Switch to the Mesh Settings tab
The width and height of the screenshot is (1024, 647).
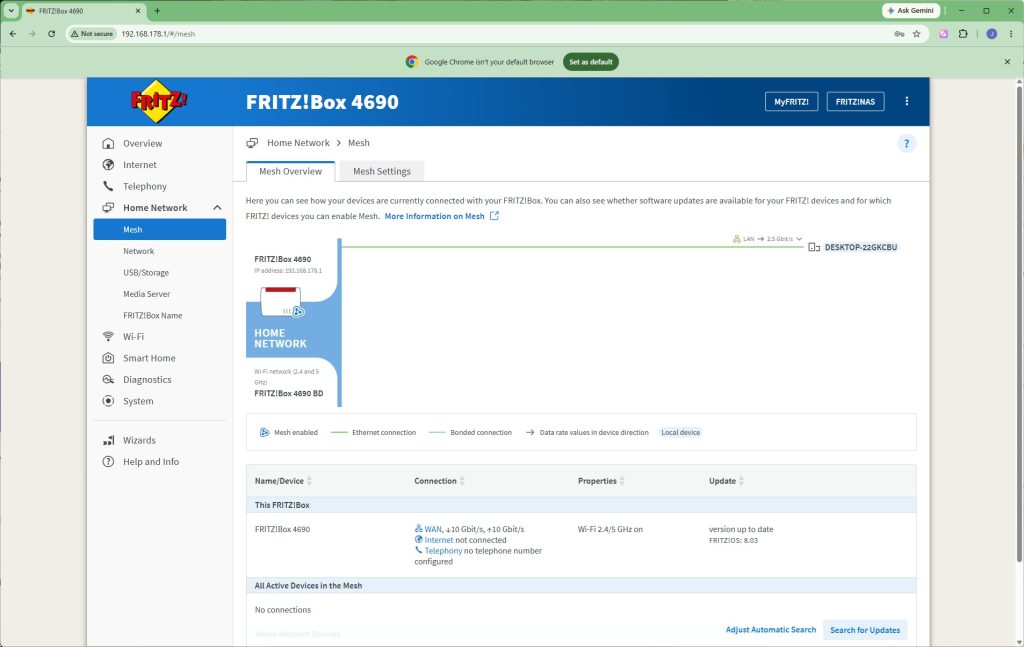(382, 171)
